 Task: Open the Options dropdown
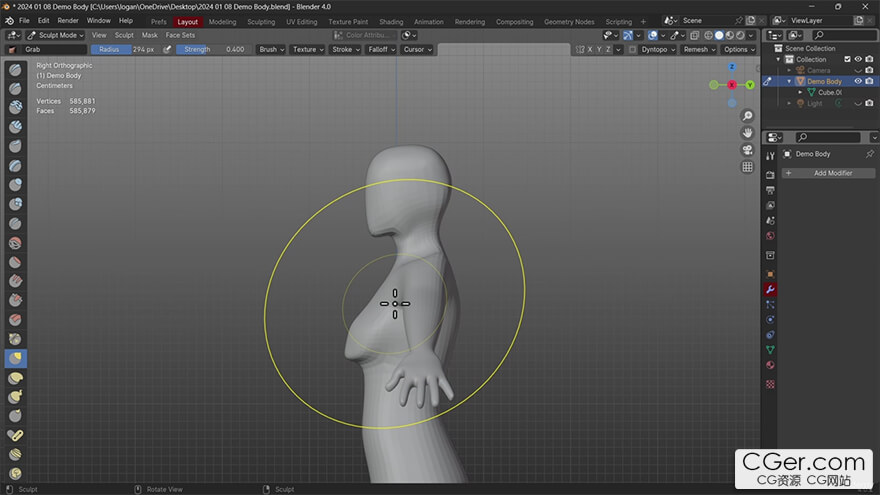click(739, 49)
